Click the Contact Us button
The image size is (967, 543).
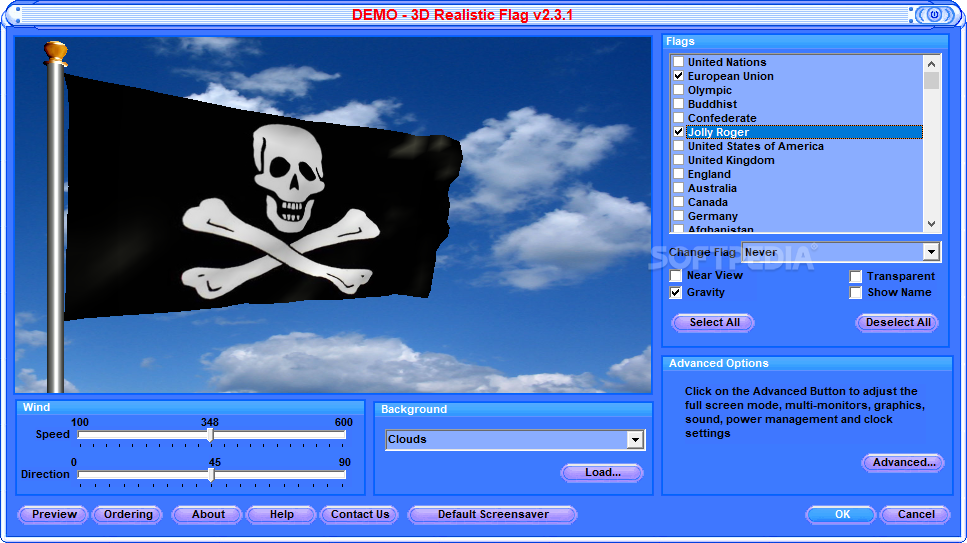[x=360, y=515]
